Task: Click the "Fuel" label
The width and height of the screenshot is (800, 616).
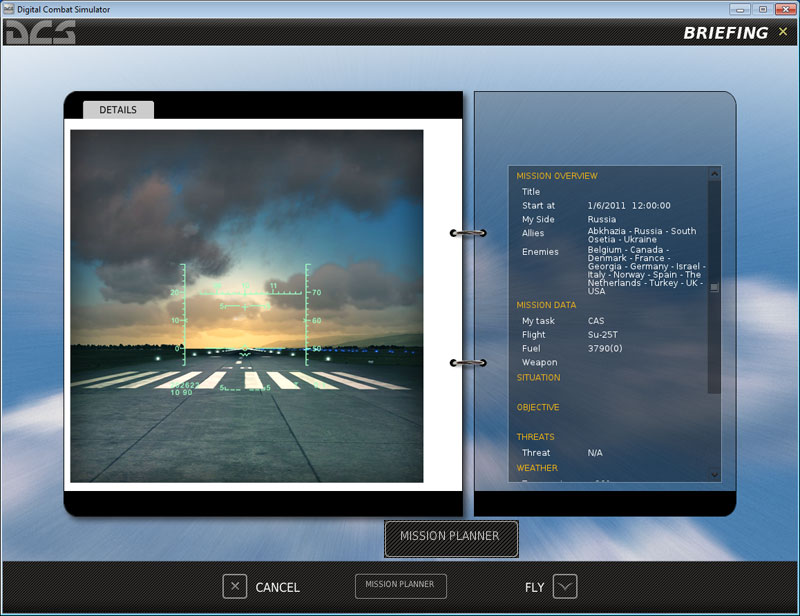Action: (531, 349)
